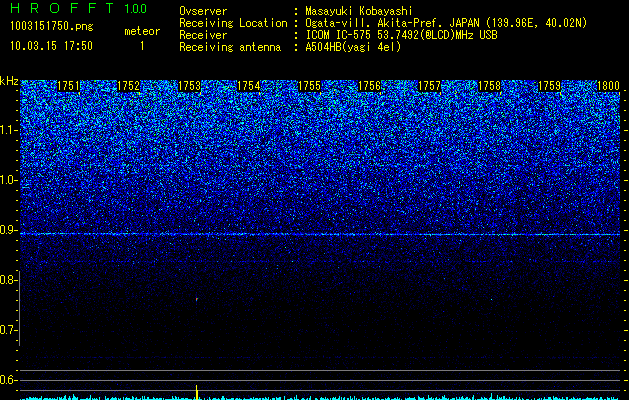Click the Receiving antenna label
This screenshot has width=629, height=400.
[230, 47]
